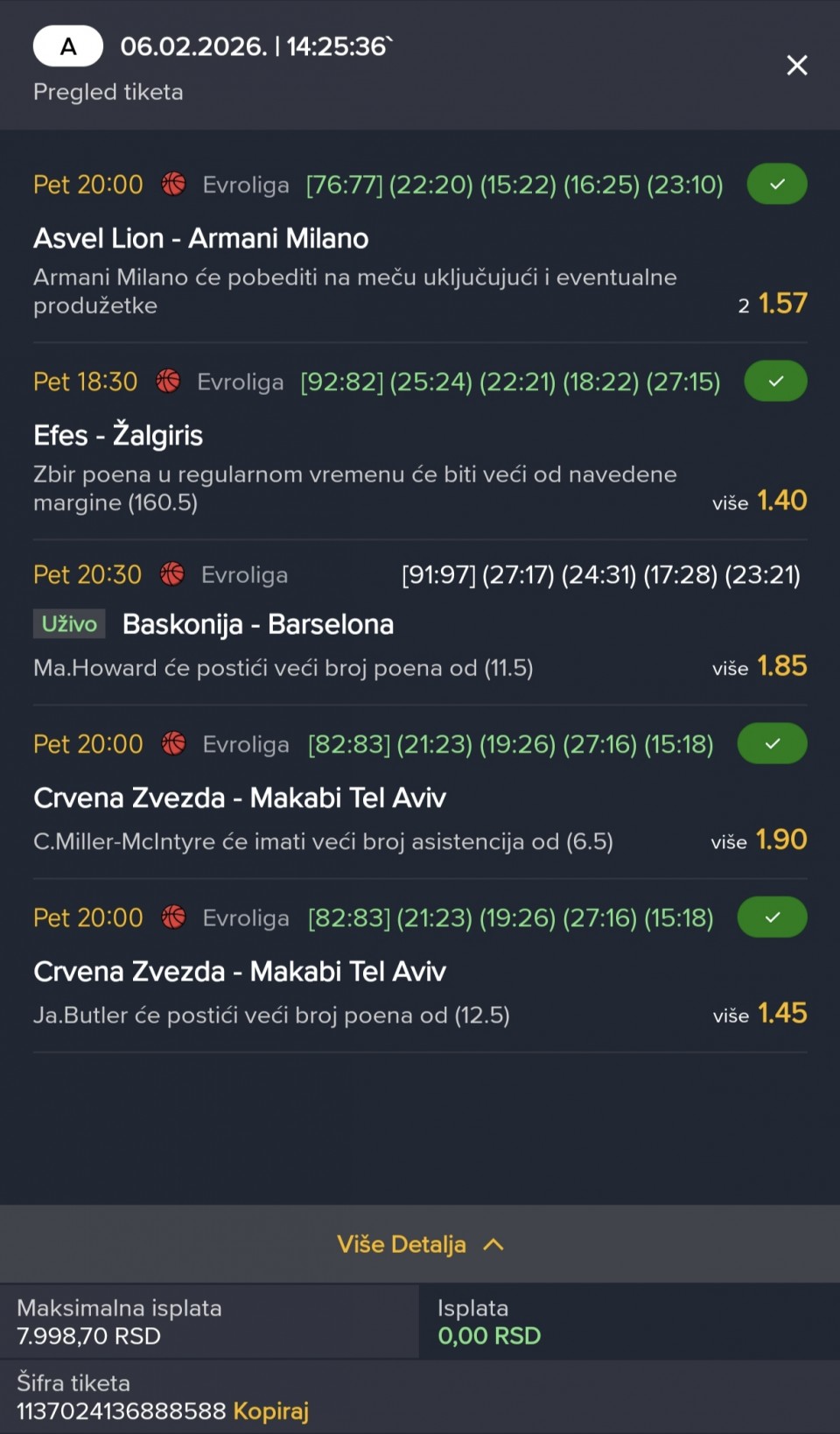Click the 1.57 odds for Armani Milano win
Viewport: 840px width, 1434px height.
[x=782, y=304]
